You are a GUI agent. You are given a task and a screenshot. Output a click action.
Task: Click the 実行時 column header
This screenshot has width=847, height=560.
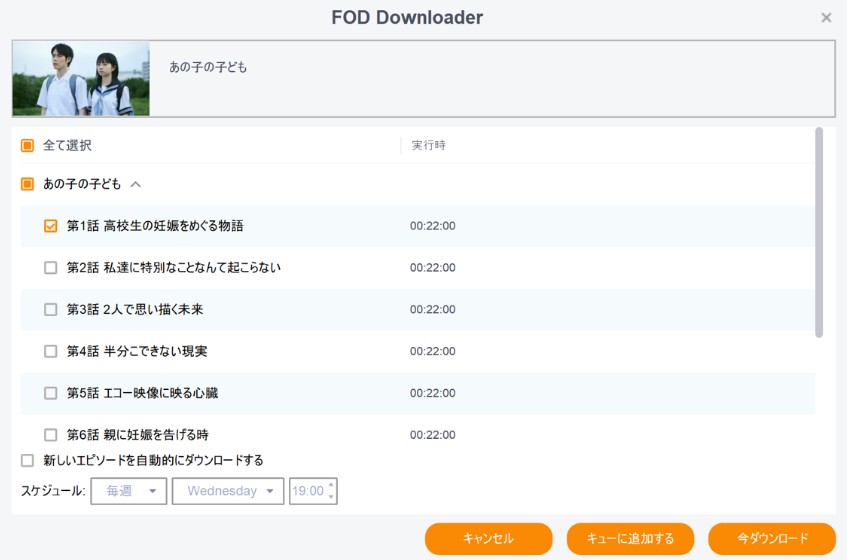[428, 145]
